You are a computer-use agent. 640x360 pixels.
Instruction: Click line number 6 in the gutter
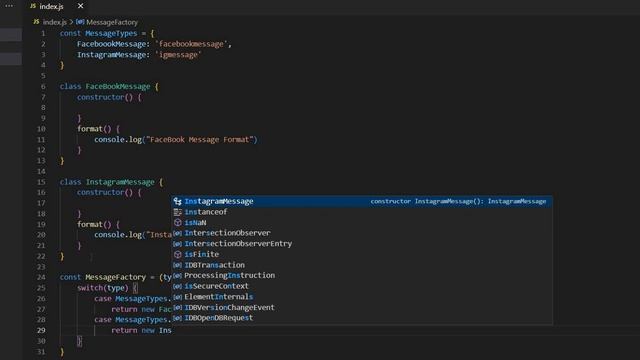pyautogui.click(x=43, y=87)
